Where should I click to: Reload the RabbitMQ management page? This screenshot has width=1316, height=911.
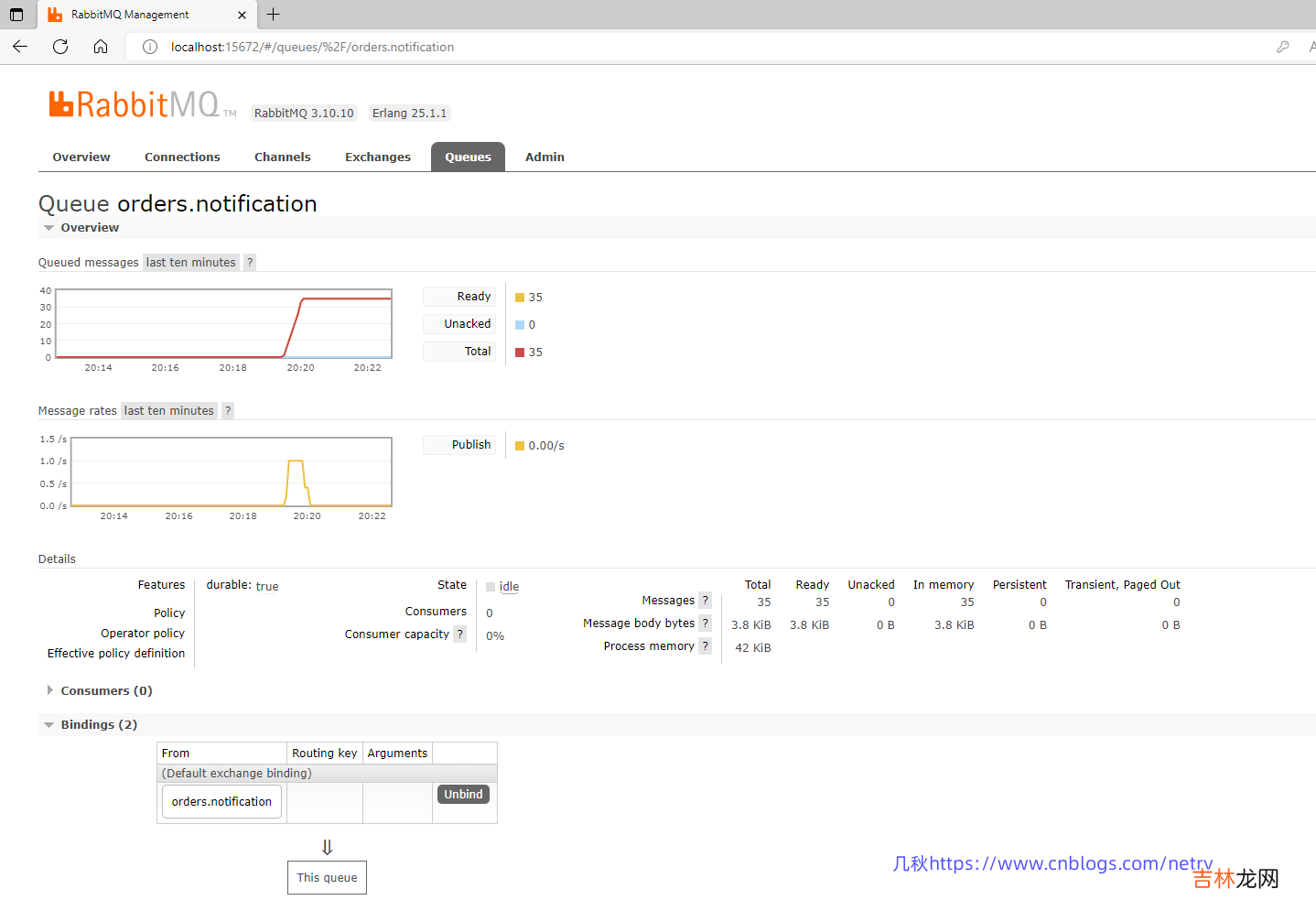tap(60, 47)
